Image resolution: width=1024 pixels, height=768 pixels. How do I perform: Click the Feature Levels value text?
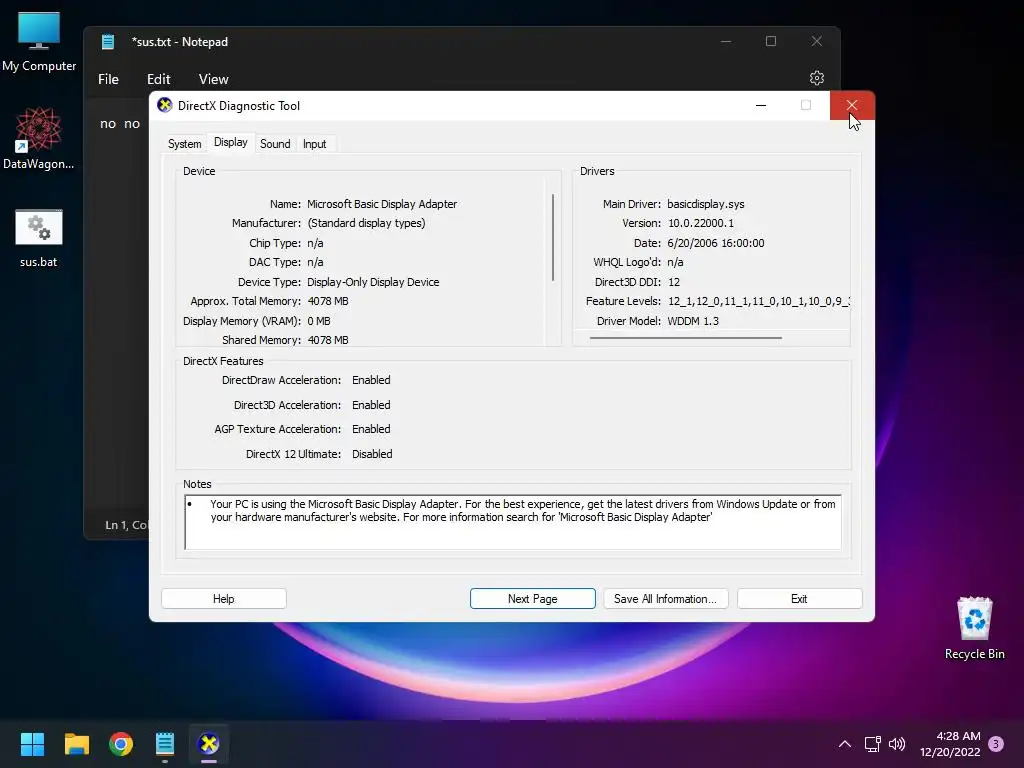click(x=758, y=302)
